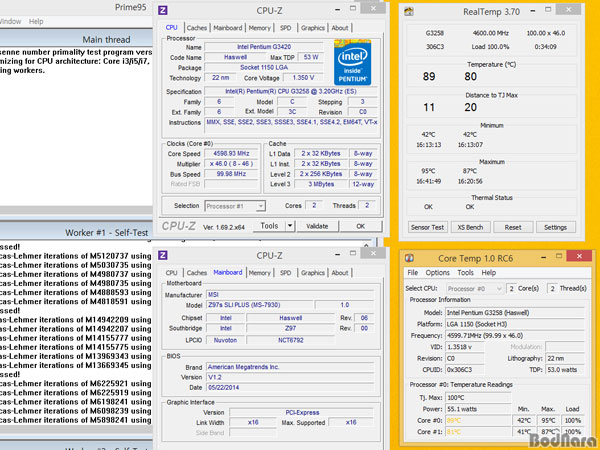Click the CPU-Z app icon in top window
Viewport: 600px width, 450px height.
pos(163,10)
